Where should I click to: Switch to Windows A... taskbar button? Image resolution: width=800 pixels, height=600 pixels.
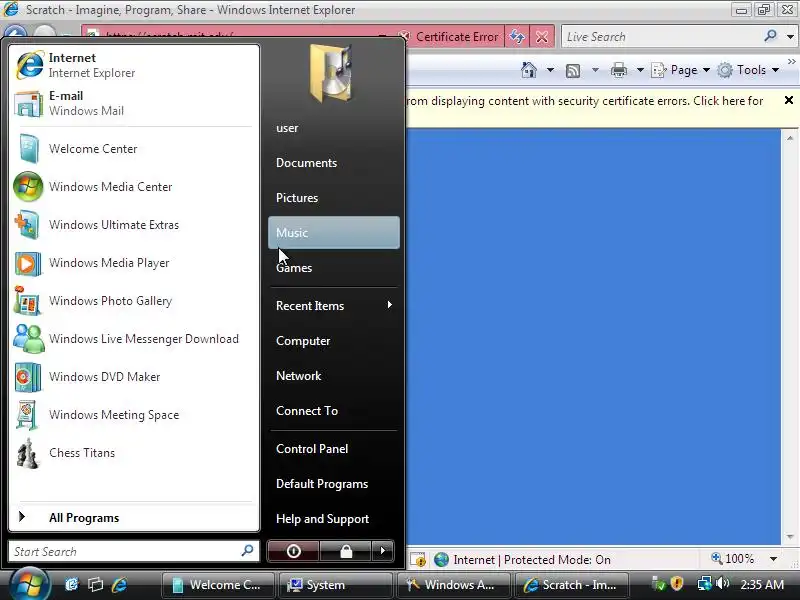coord(454,585)
